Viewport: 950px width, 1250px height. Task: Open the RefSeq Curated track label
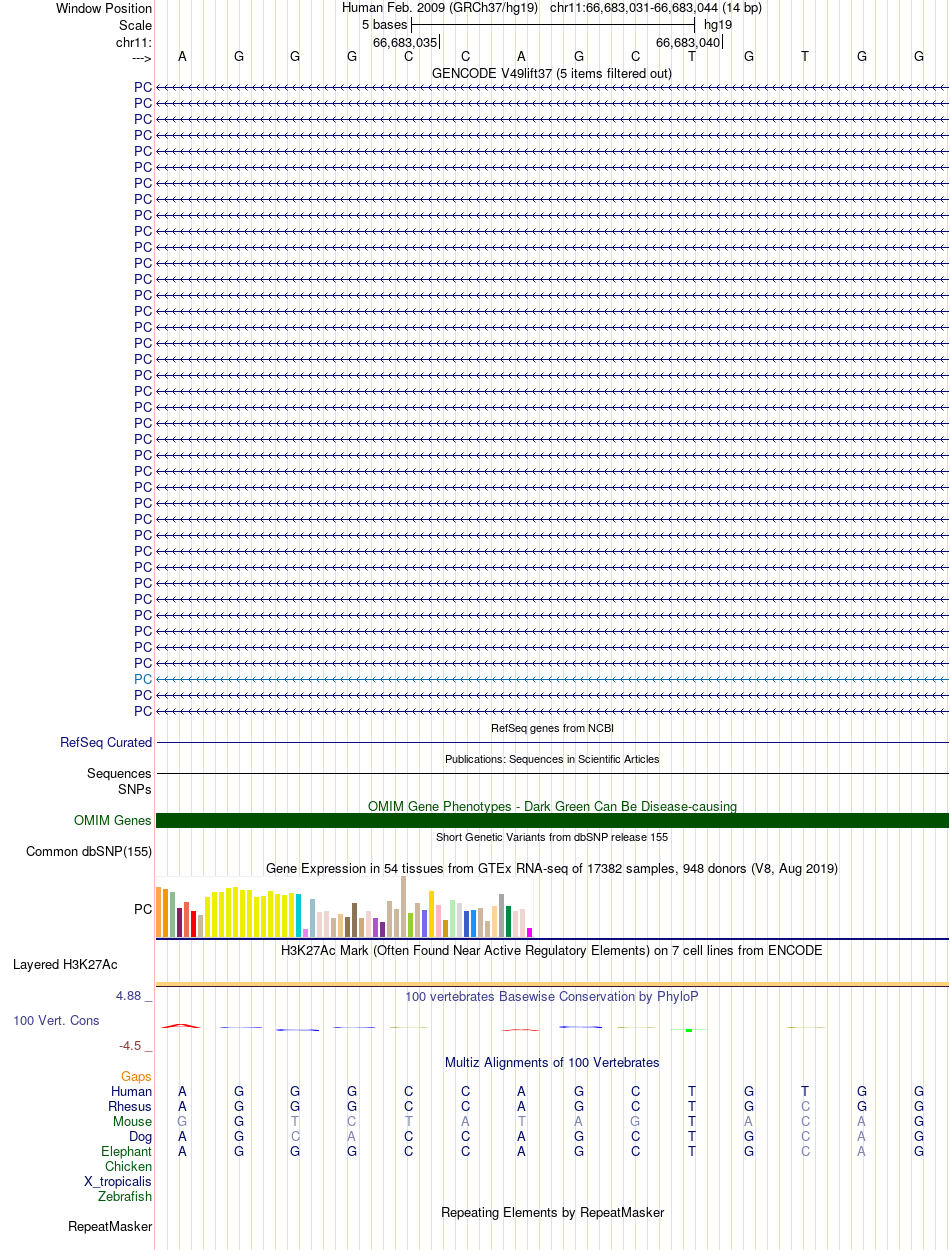pos(106,743)
